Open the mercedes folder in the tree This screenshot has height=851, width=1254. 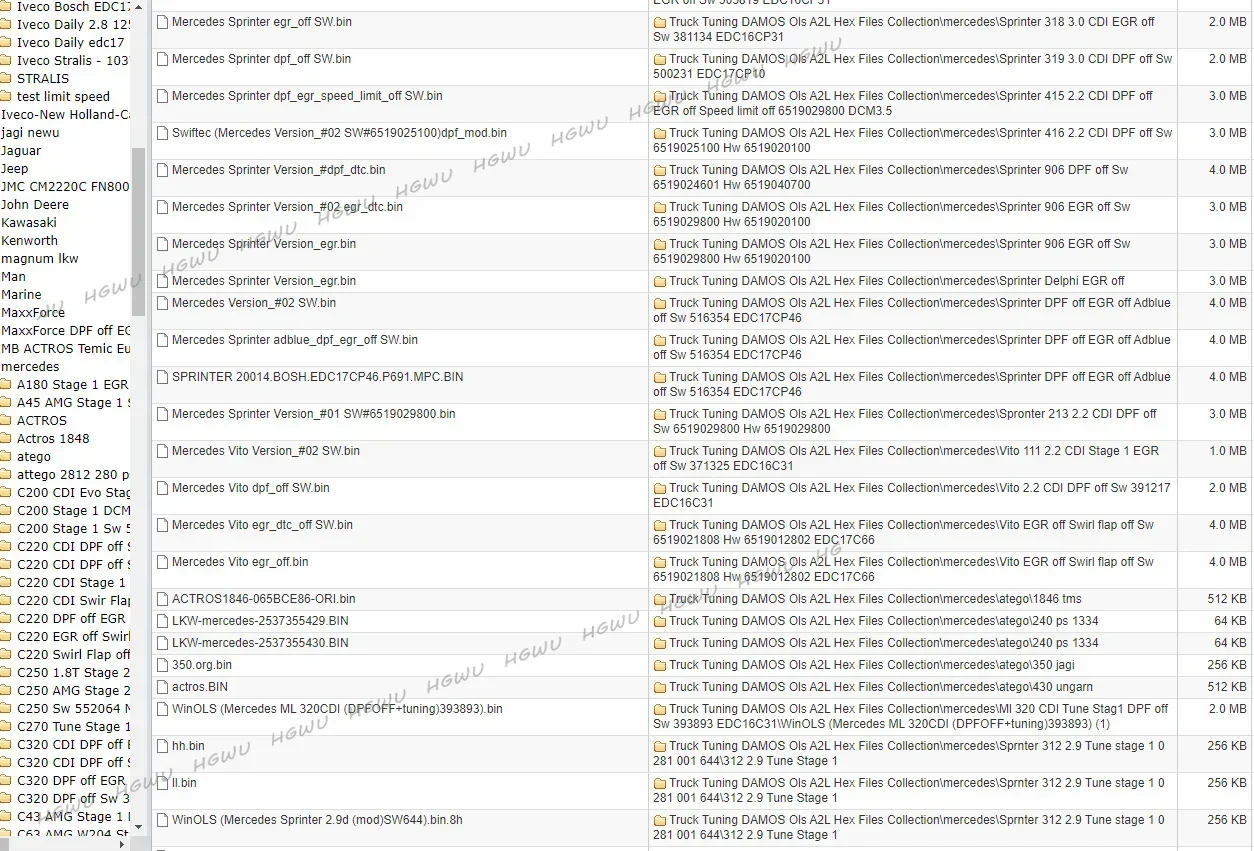click(30, 366)
